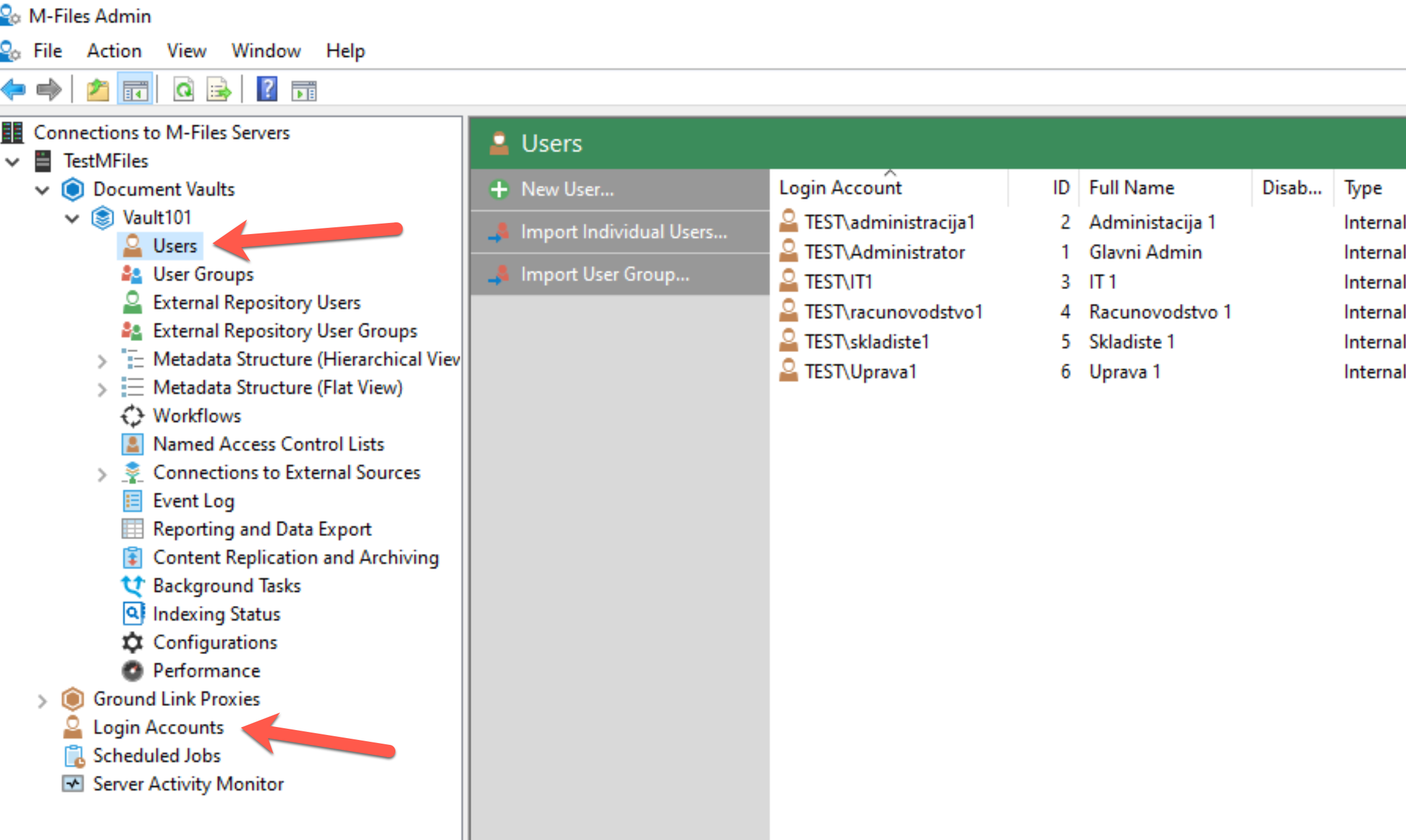Viewport: 1406px width, 840px height.
Task: Expand Metadata Structure (Flat View) node
Action: (102, 389)
